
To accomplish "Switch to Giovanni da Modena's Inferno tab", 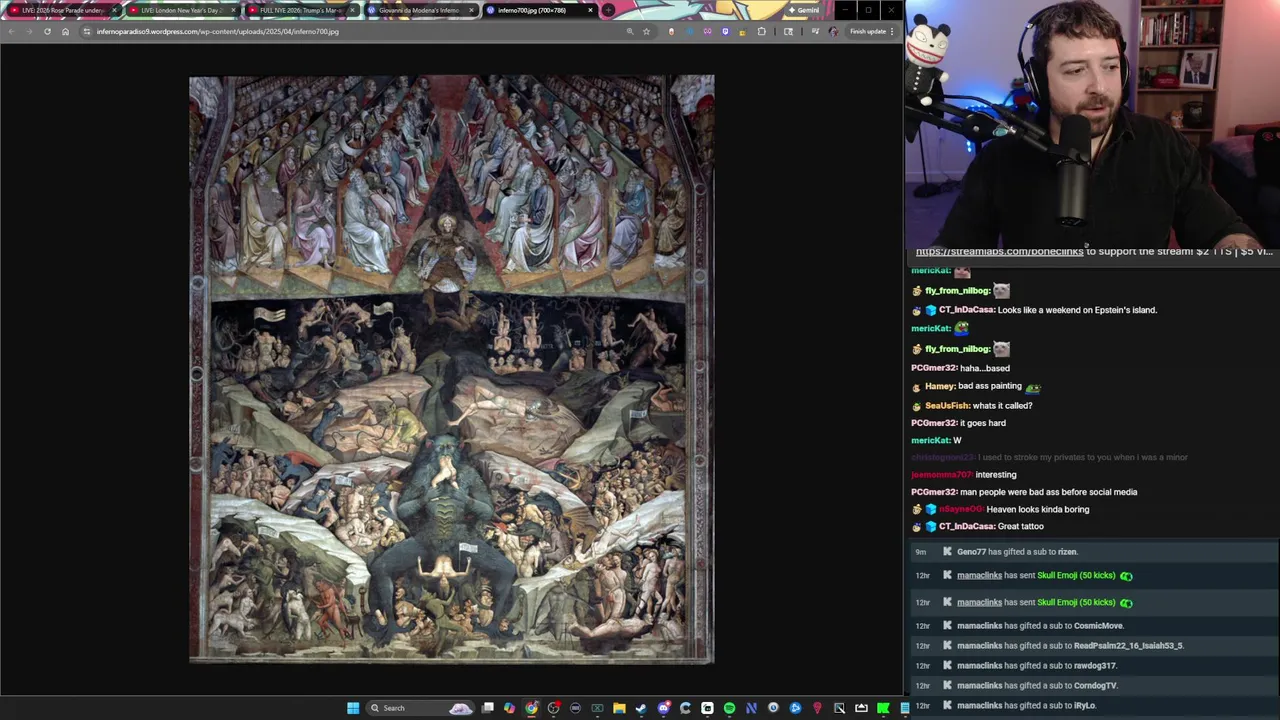I will [x=418, y=10].
